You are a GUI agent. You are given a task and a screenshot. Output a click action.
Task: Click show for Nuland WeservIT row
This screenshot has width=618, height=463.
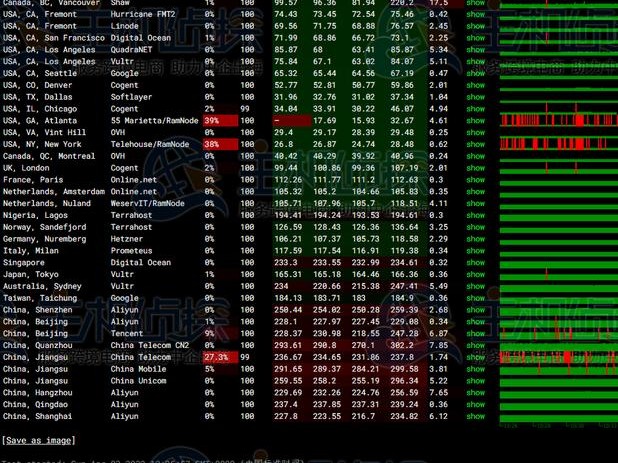tap(476, 203)
